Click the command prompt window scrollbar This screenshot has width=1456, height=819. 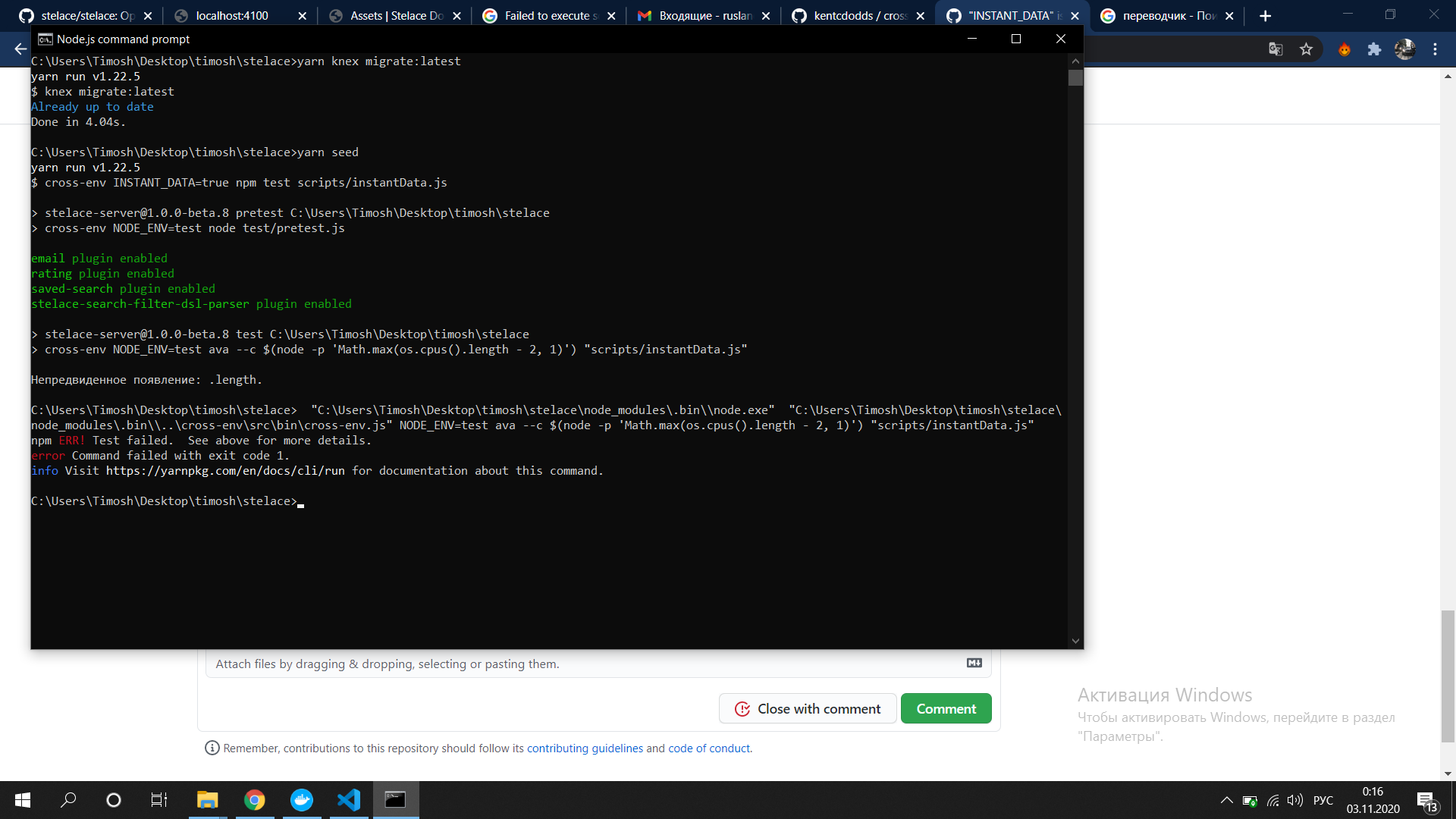[x=1075, y=76]
